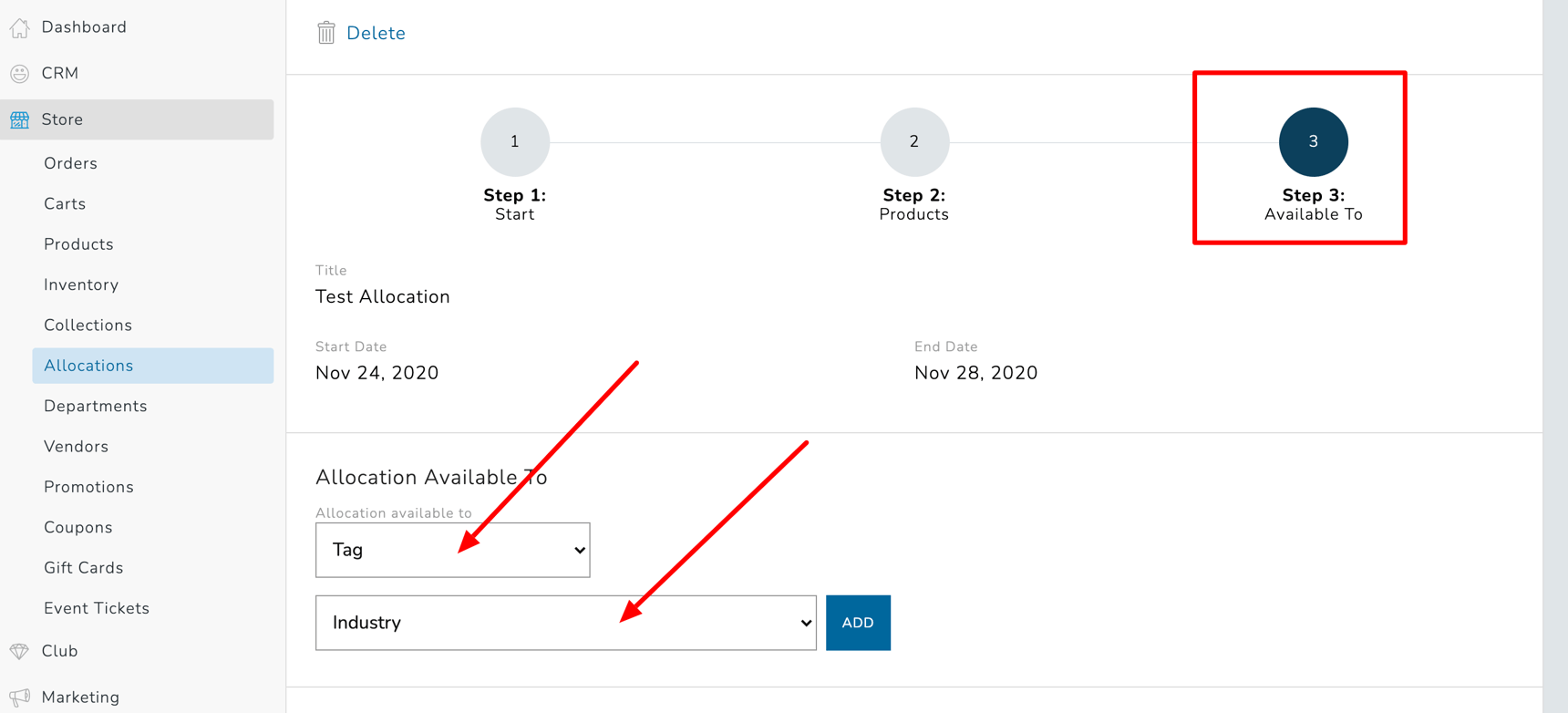
Task: Click the ADD button beside Industry
Action: (x=857, y=623)
